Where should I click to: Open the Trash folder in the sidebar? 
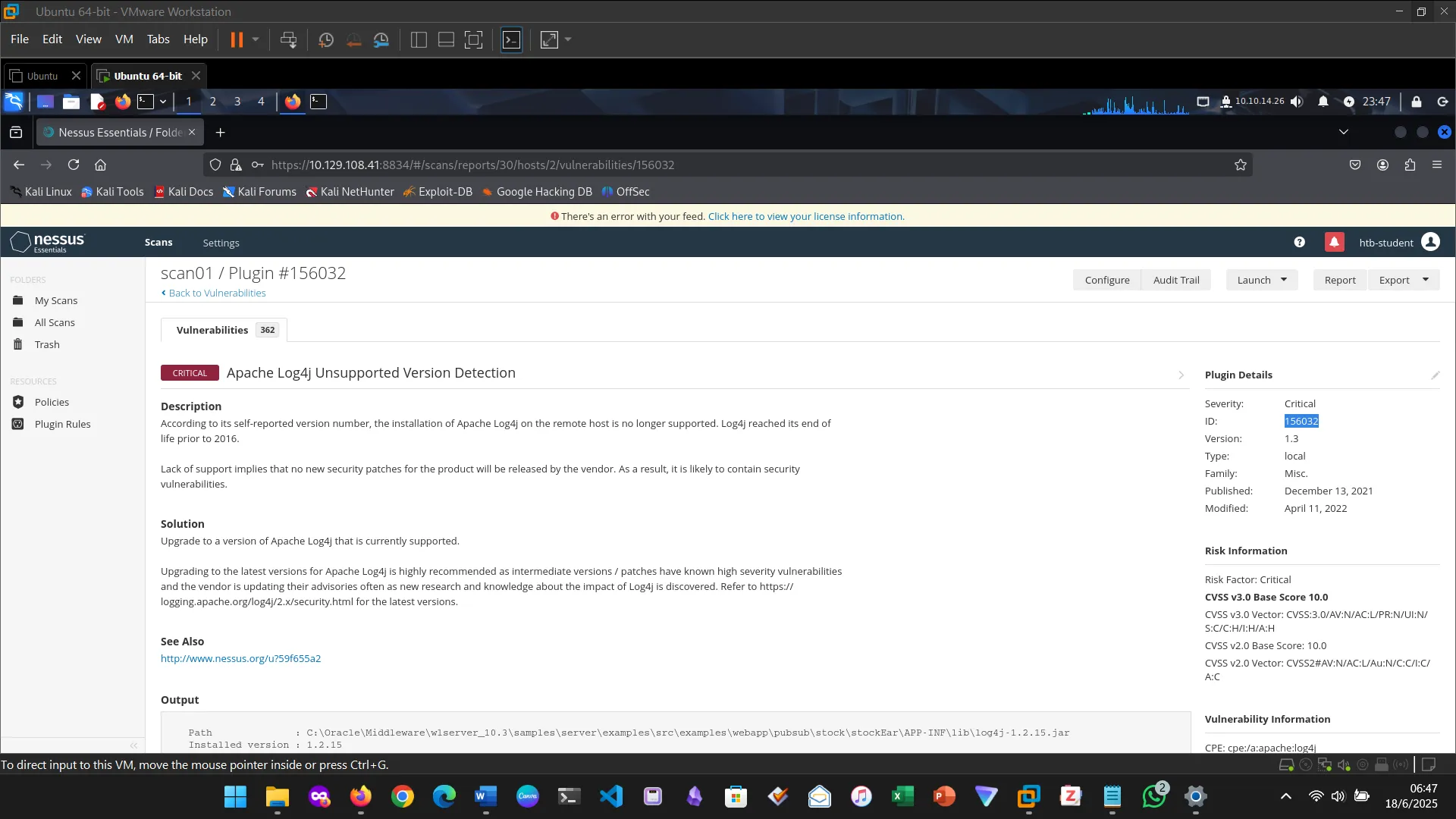click(47, 344)
